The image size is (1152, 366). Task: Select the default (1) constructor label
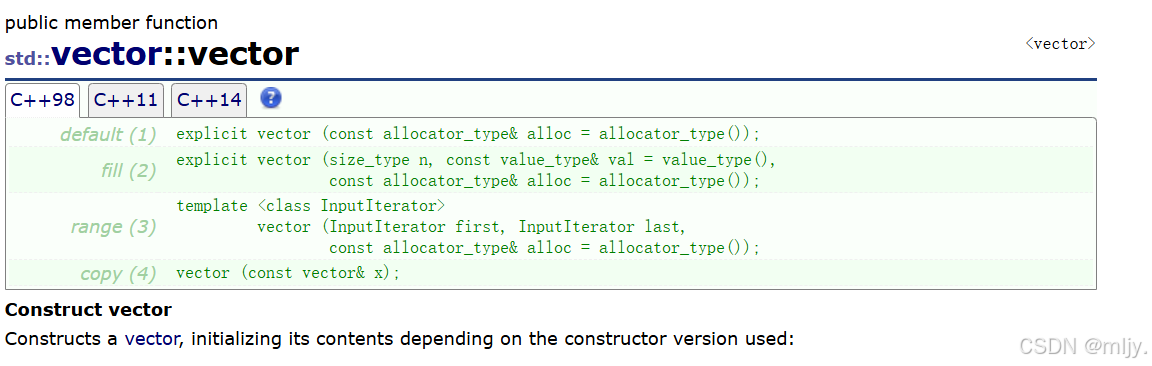point(108,134)
